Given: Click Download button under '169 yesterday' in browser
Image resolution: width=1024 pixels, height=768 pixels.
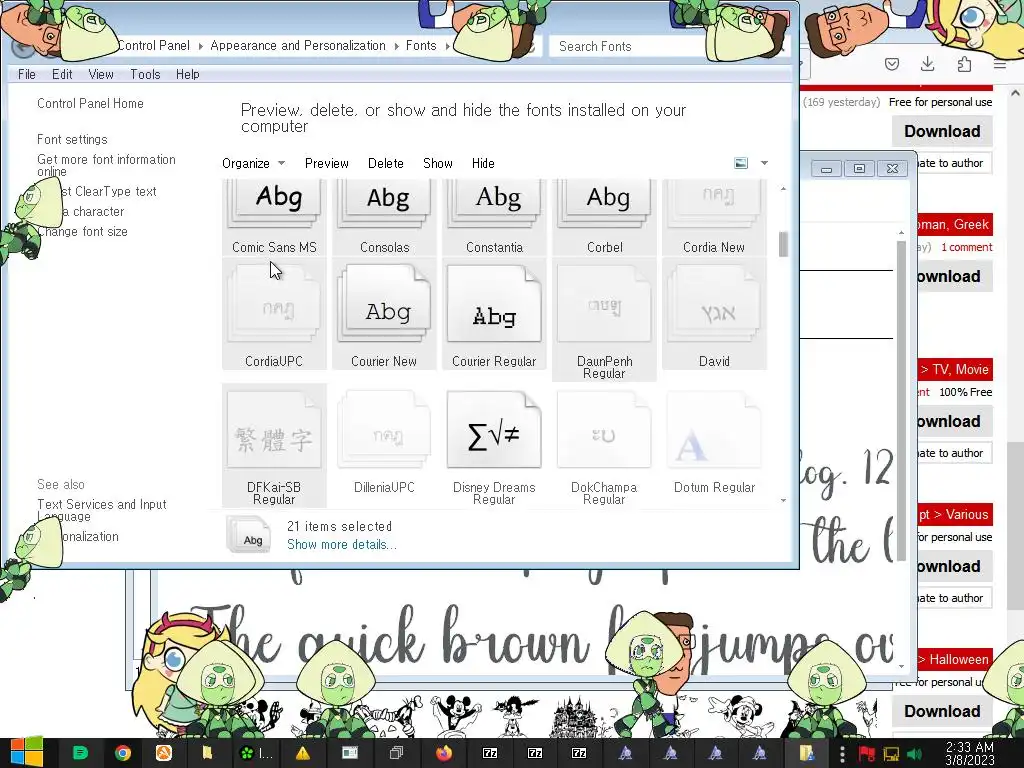Looking at the screenshot, I should pos(942,131).
